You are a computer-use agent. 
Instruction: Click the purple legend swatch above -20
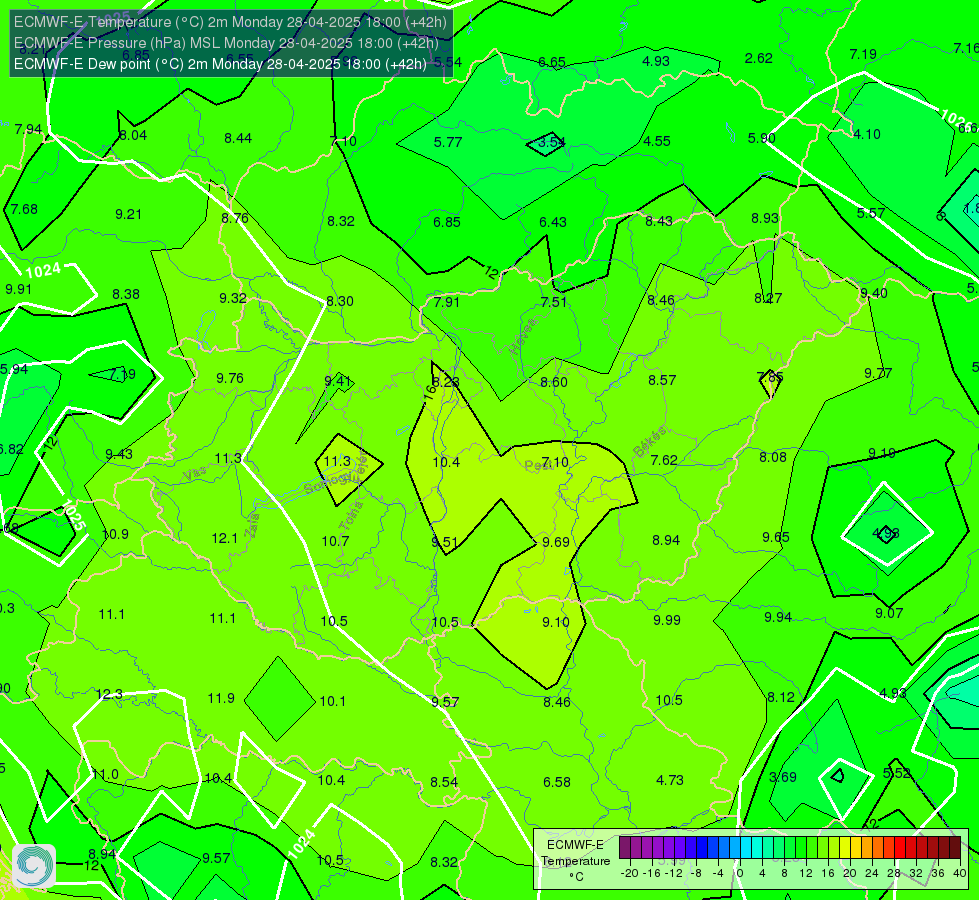(x=625, y=848)
